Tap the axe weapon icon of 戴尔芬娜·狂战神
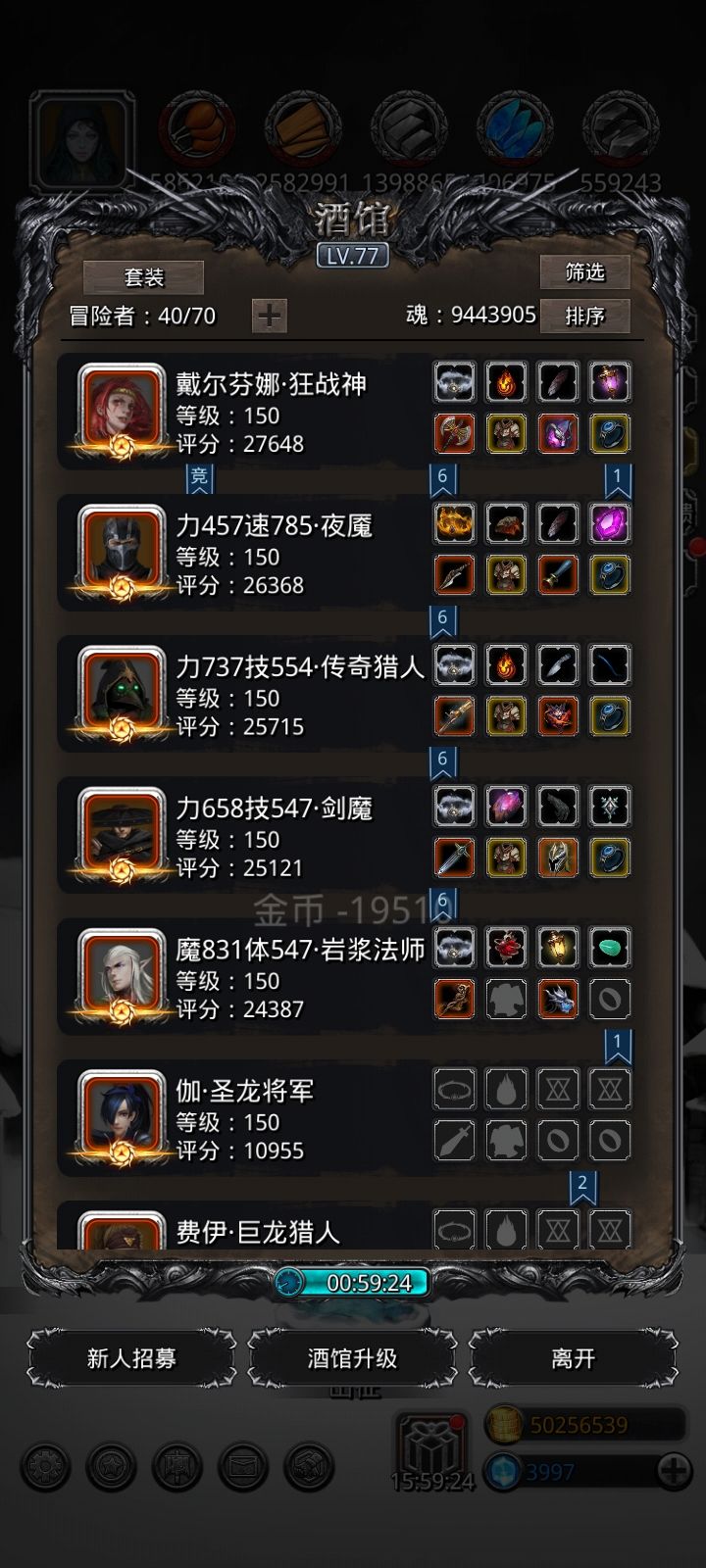The width and height of the screenshot is (706, 1568). point(454,433)
